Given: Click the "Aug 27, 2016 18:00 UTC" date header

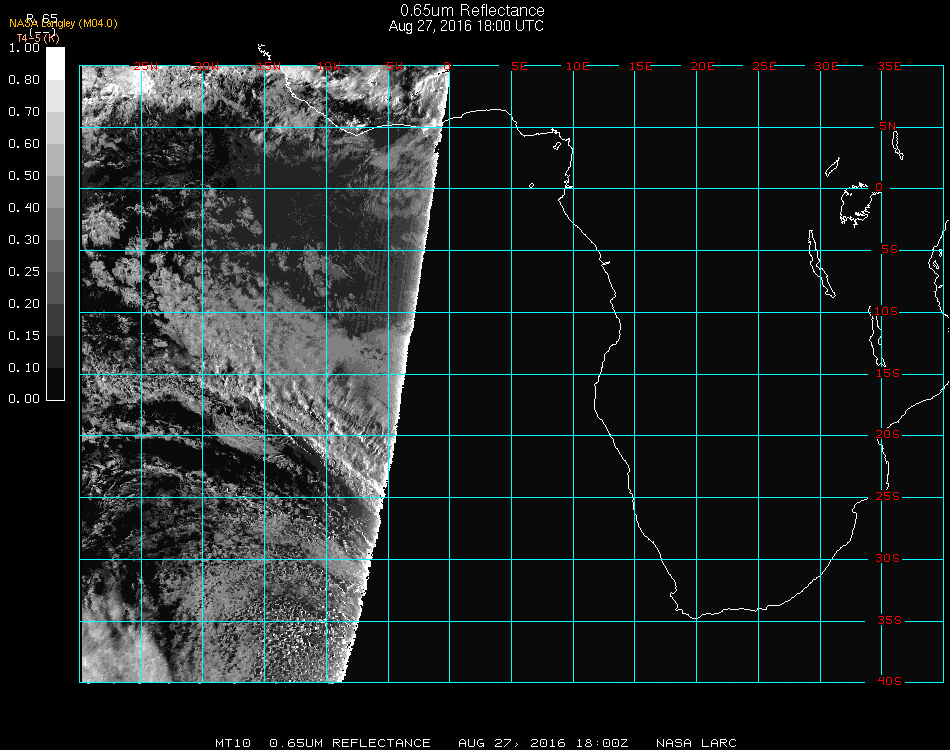Looking at the screenshot, I should point(466,26).
